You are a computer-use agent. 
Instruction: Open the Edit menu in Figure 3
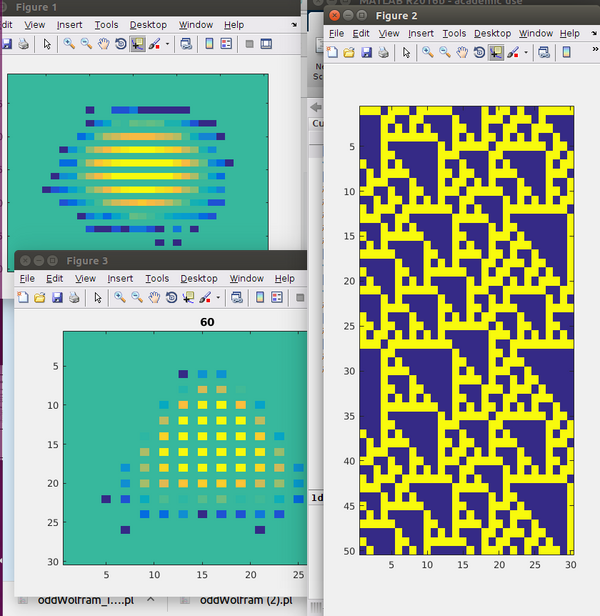54,279
